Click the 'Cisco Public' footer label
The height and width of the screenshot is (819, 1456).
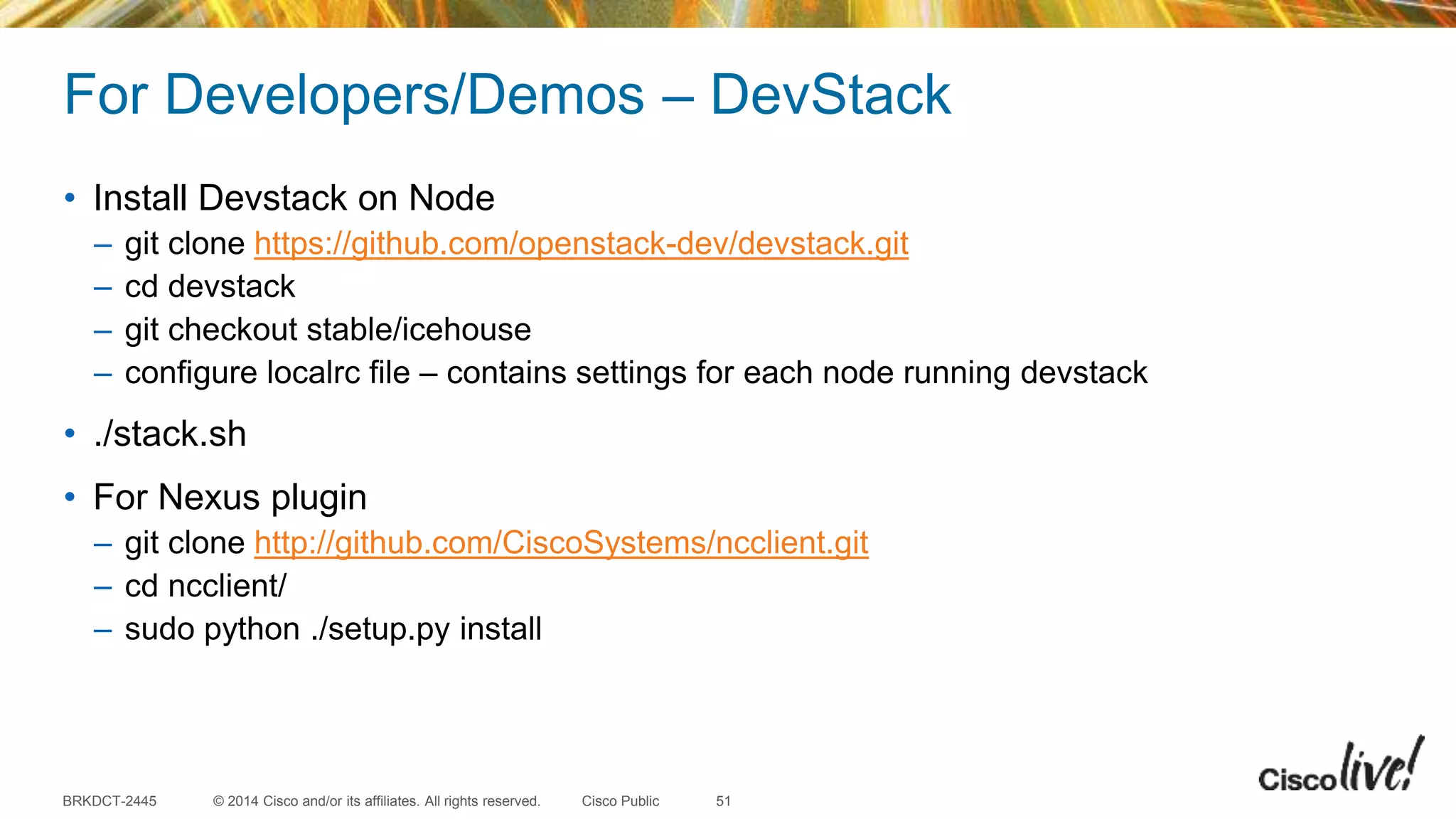coord(620,801)
